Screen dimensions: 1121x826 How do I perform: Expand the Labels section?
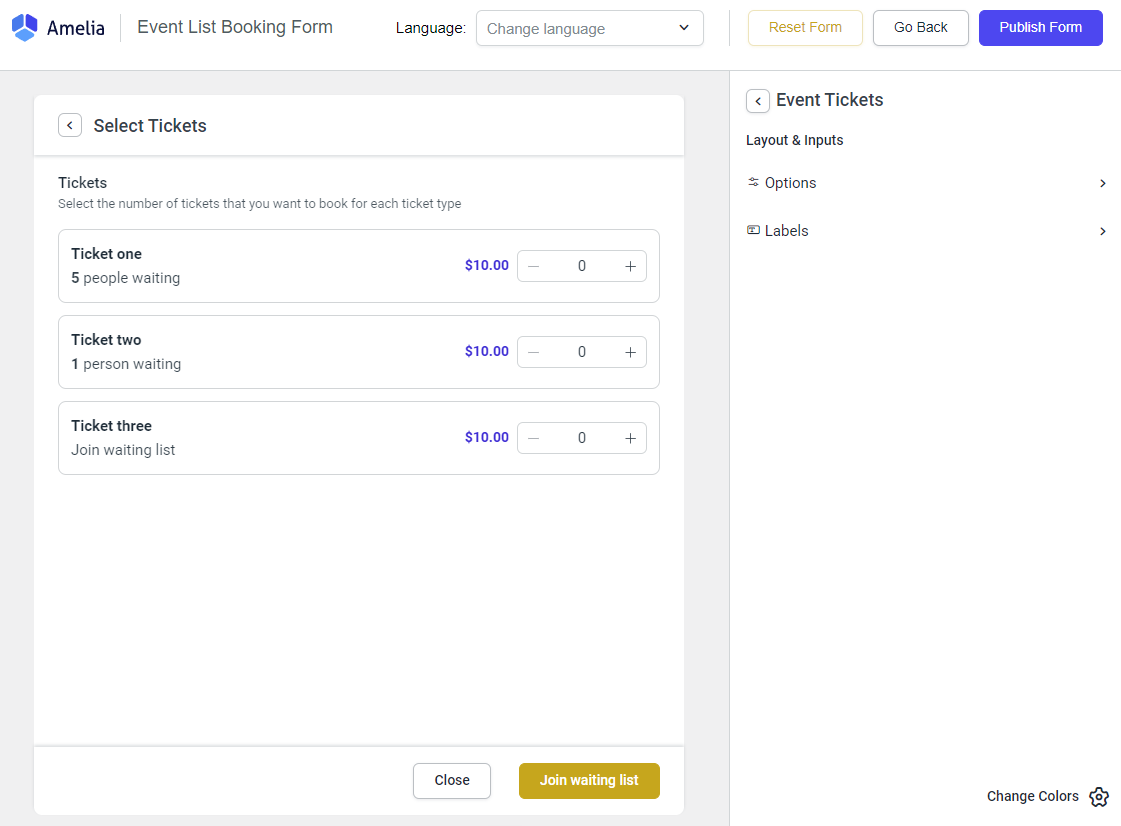926,231
